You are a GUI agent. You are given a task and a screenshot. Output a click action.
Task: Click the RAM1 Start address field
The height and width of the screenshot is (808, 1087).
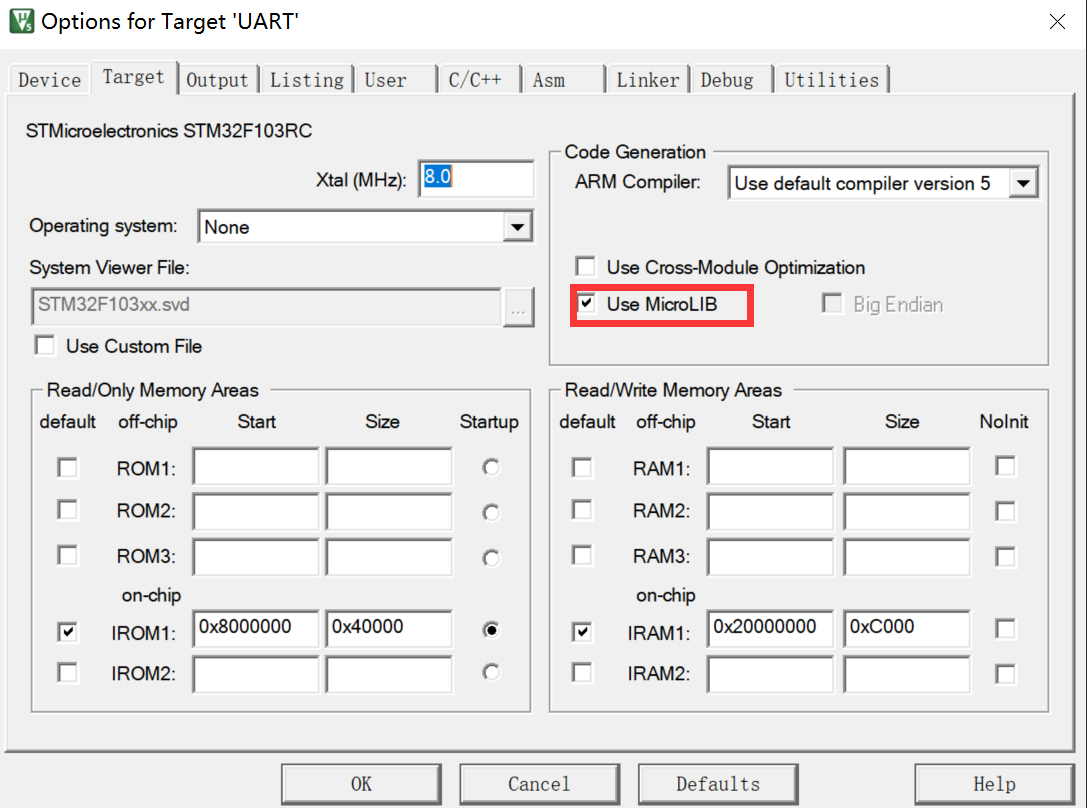tap(770, 466)
